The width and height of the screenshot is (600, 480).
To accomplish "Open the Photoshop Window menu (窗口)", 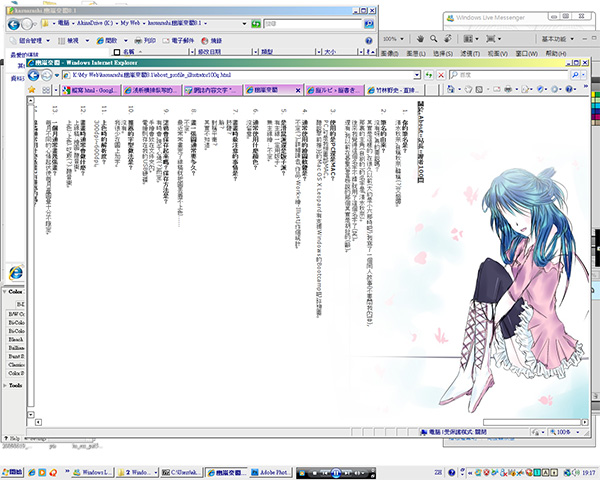I will click(x=527, y=54).
